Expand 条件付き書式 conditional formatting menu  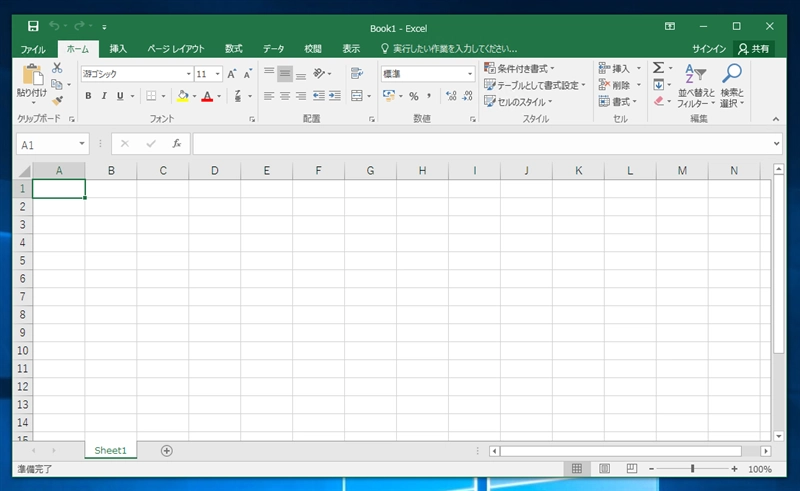coord(519,68)
